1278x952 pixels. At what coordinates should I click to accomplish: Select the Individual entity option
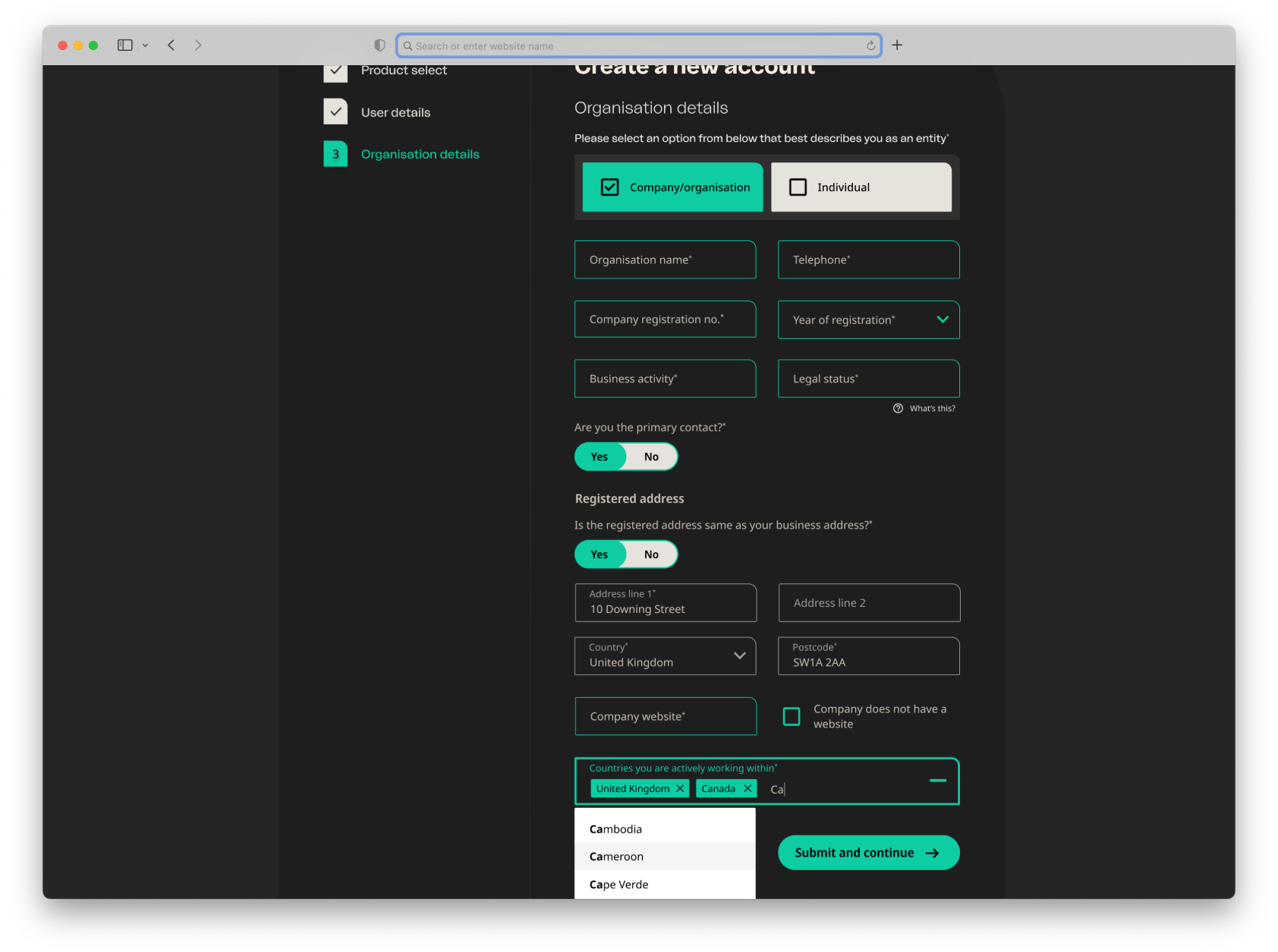[861, 187]
